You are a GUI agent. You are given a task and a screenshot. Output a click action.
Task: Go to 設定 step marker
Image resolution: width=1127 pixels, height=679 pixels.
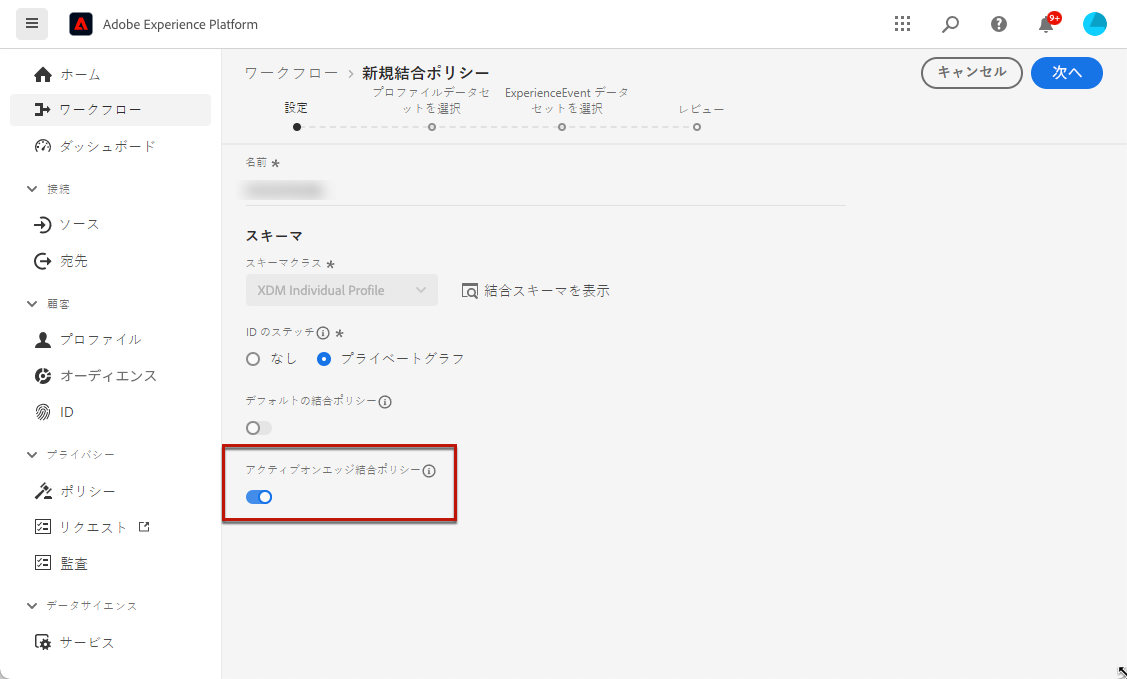297,127
